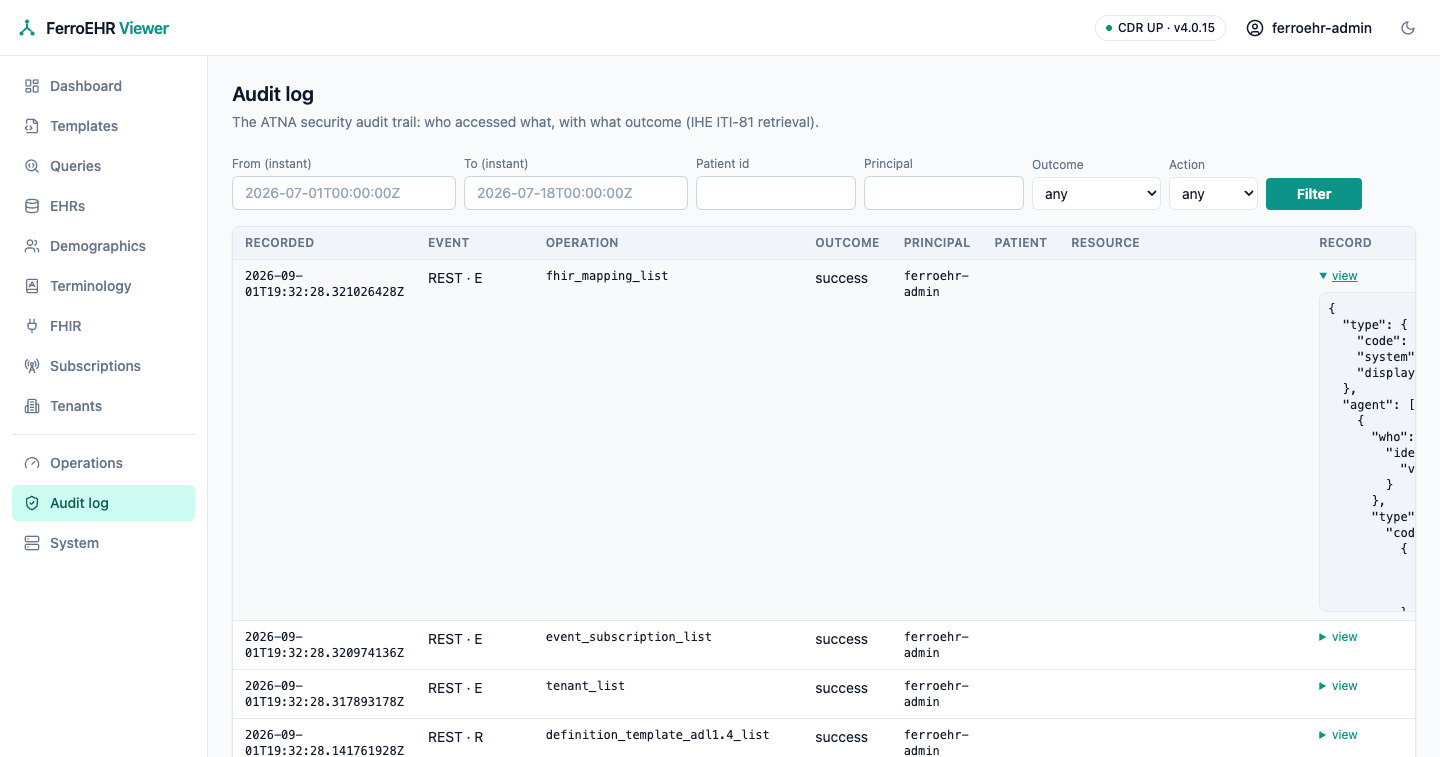The image size is (1440, 757).
Task: Navigate to EHRs
Action: point(103,206)
